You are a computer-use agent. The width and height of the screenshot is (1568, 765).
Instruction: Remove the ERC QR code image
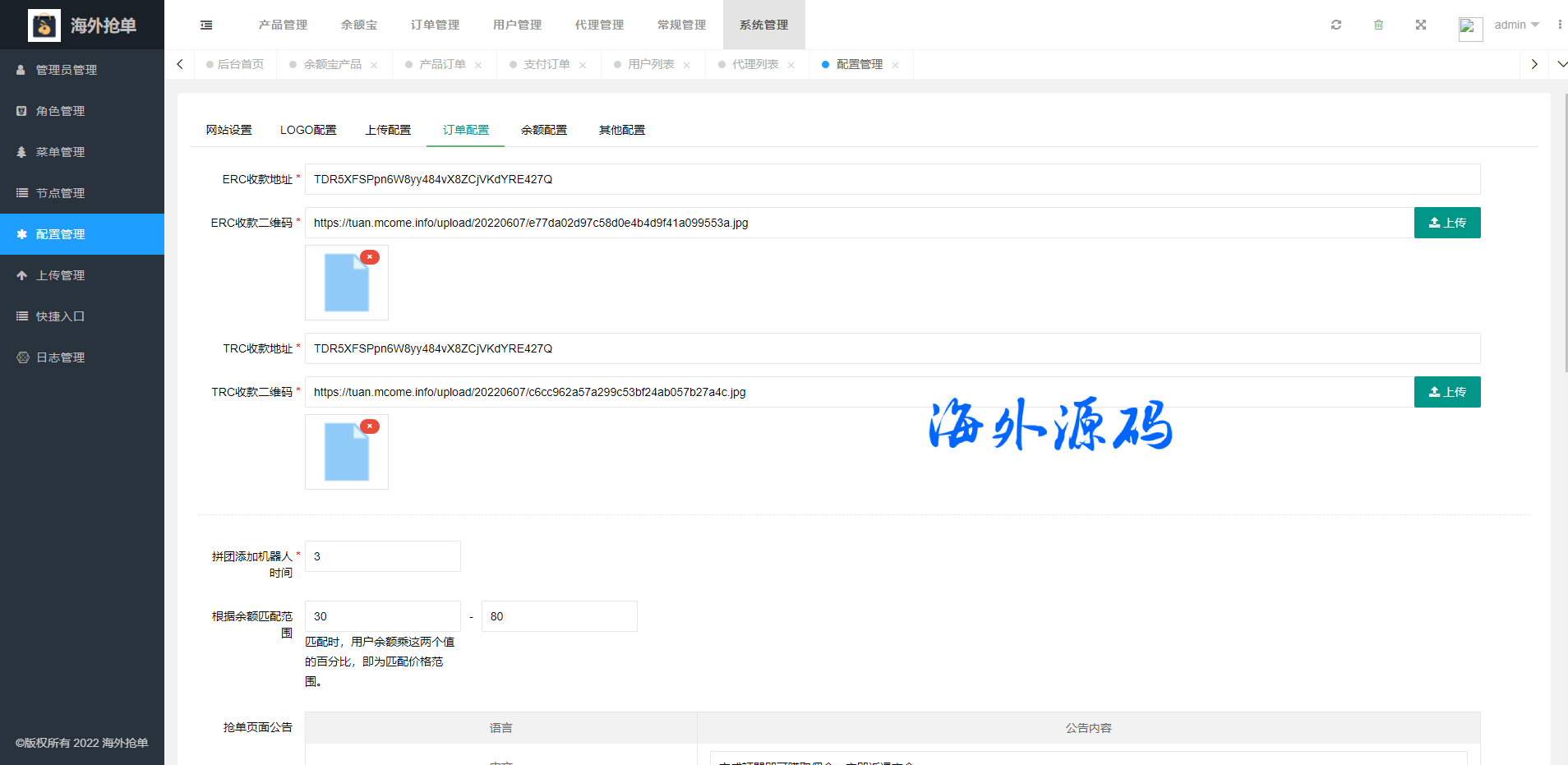point(370,257)
